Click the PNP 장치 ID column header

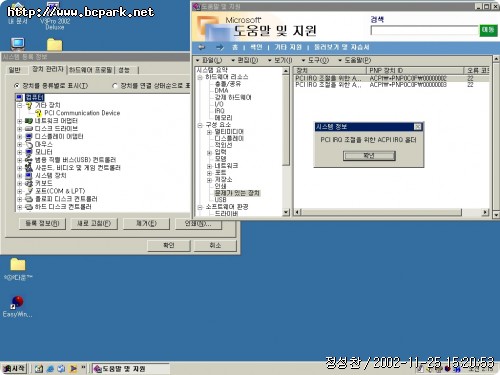pyautogui.click(x=415, y=70)
